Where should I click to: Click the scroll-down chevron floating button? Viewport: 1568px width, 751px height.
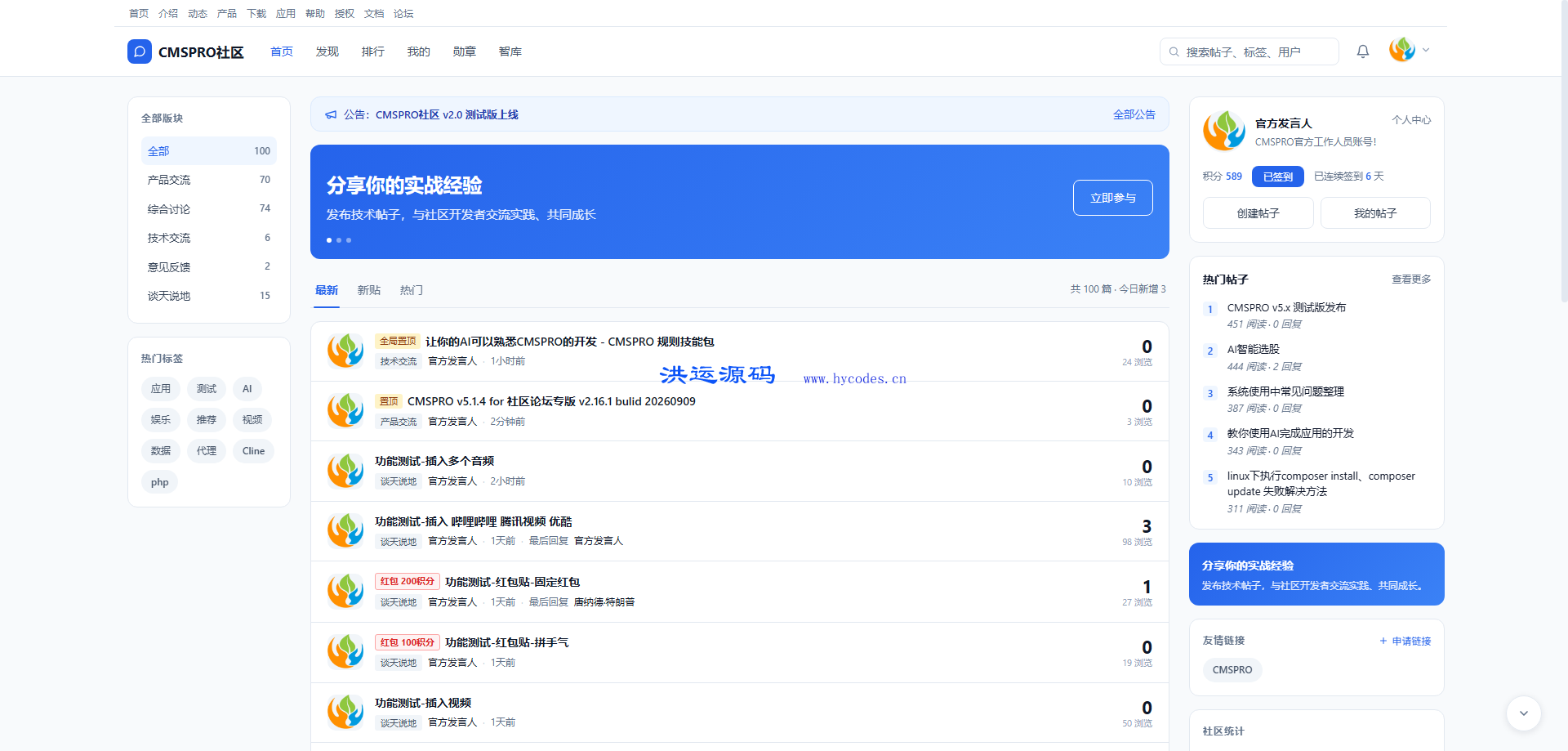click(x=1524, y=713)
